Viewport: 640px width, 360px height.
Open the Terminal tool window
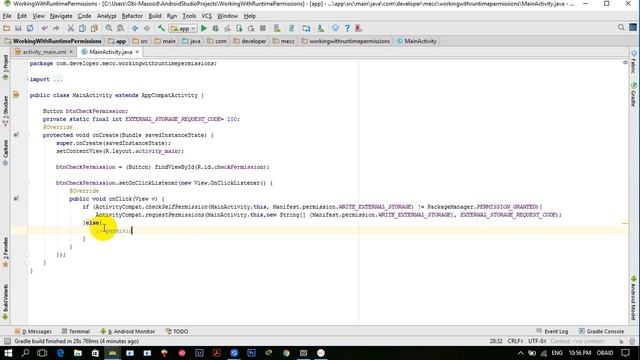pyautogui.click(x=76, y=331)
